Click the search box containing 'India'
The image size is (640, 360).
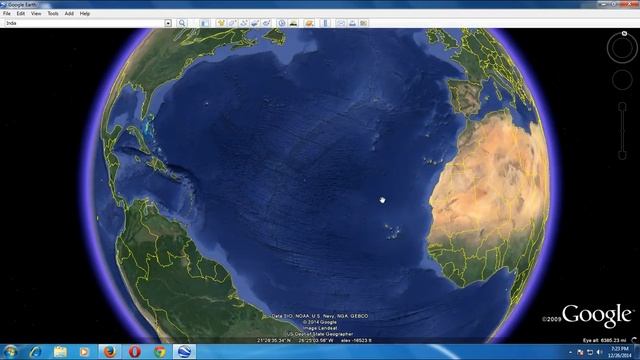84,23
